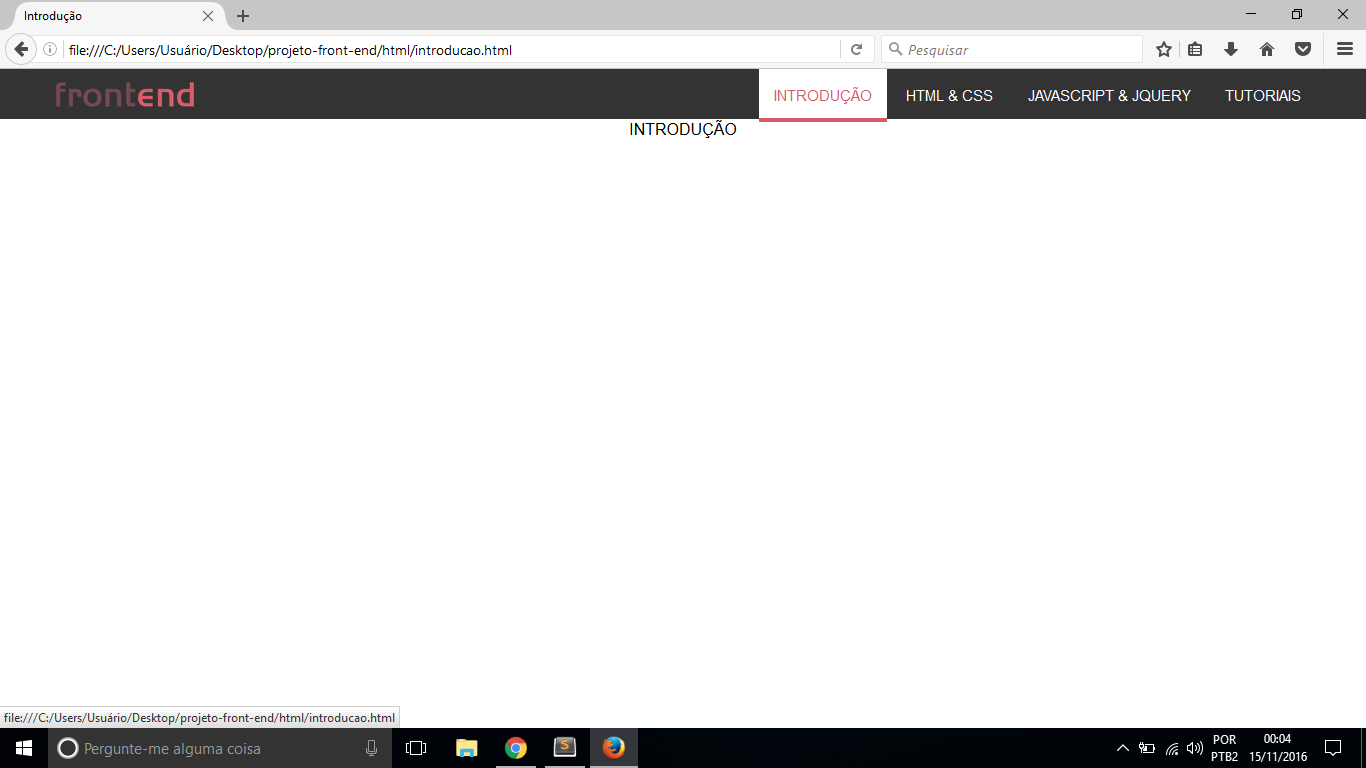This screenshot has width=1366, height=768.
Task: Open the bookmarks list icon
Action: [x=1195, y=49]
